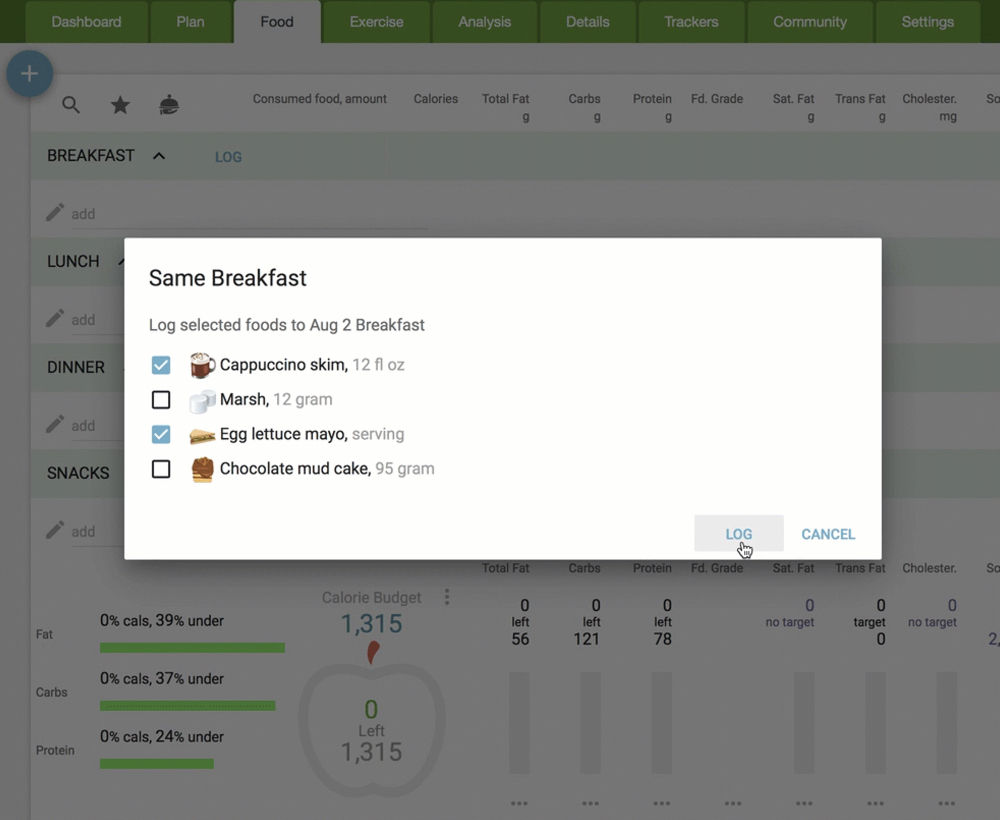Uncheck the Egg lettuce mayo checkbox

tap(161, 434)
